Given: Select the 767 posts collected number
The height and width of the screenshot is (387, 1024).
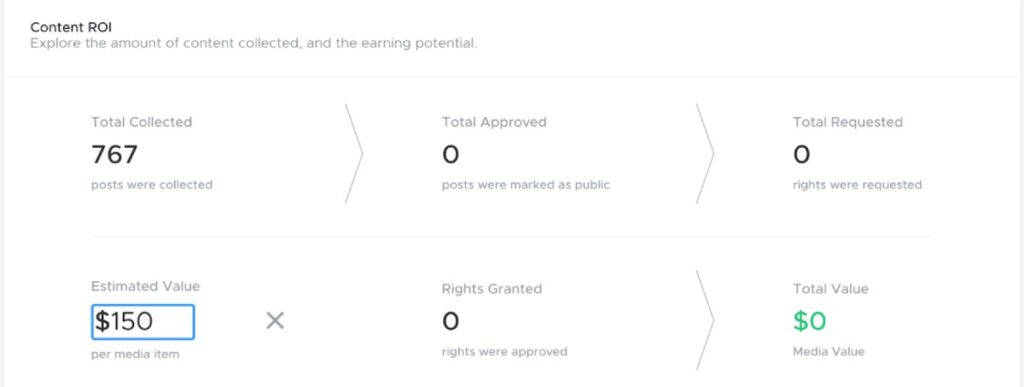Looking at the screenshot, I should pyautogui.click(x=114, y=155).
